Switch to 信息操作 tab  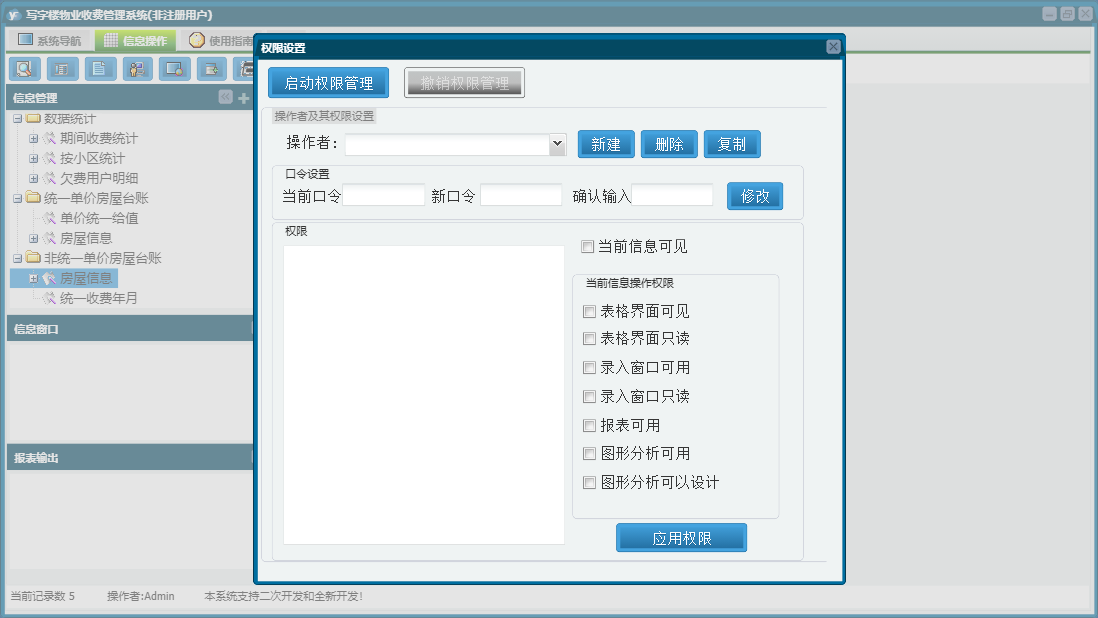tap(137, 41)
